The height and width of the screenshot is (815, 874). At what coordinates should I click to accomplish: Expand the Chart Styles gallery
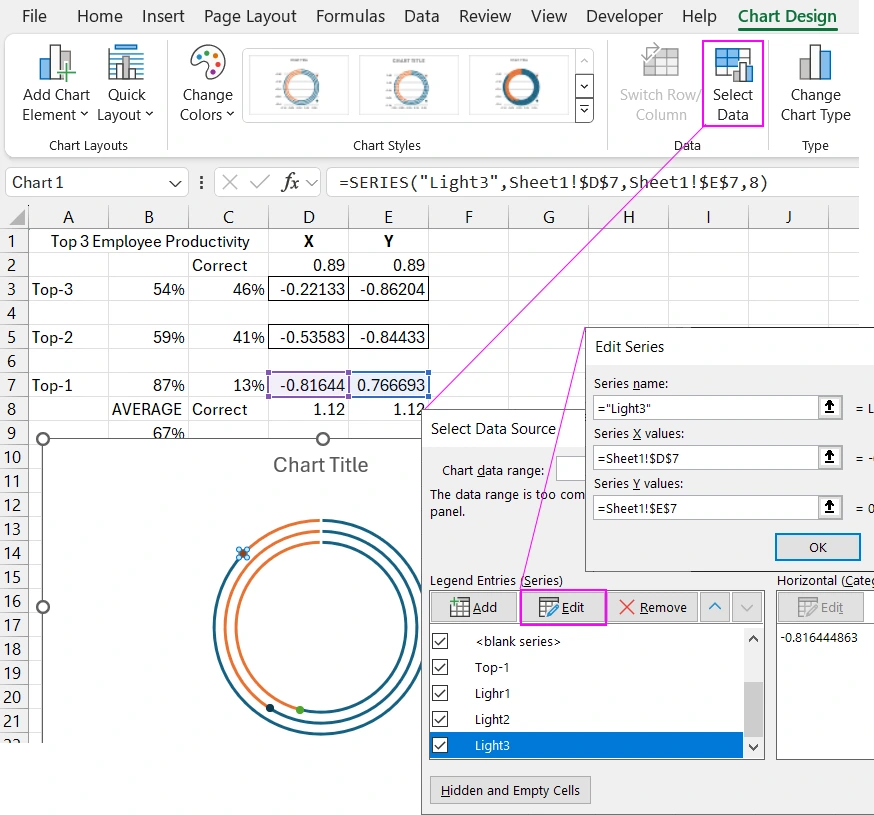[584, 110]
